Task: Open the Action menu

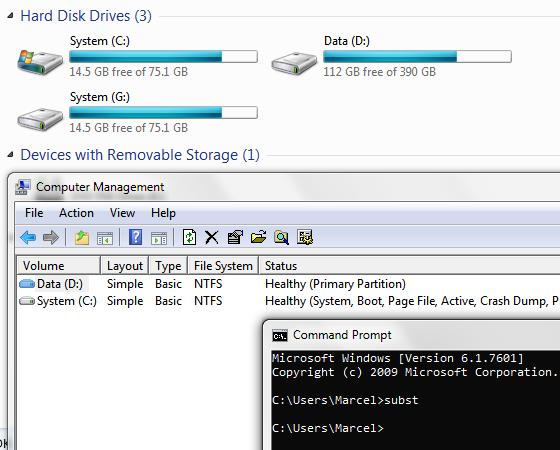Action: (76, 213)
